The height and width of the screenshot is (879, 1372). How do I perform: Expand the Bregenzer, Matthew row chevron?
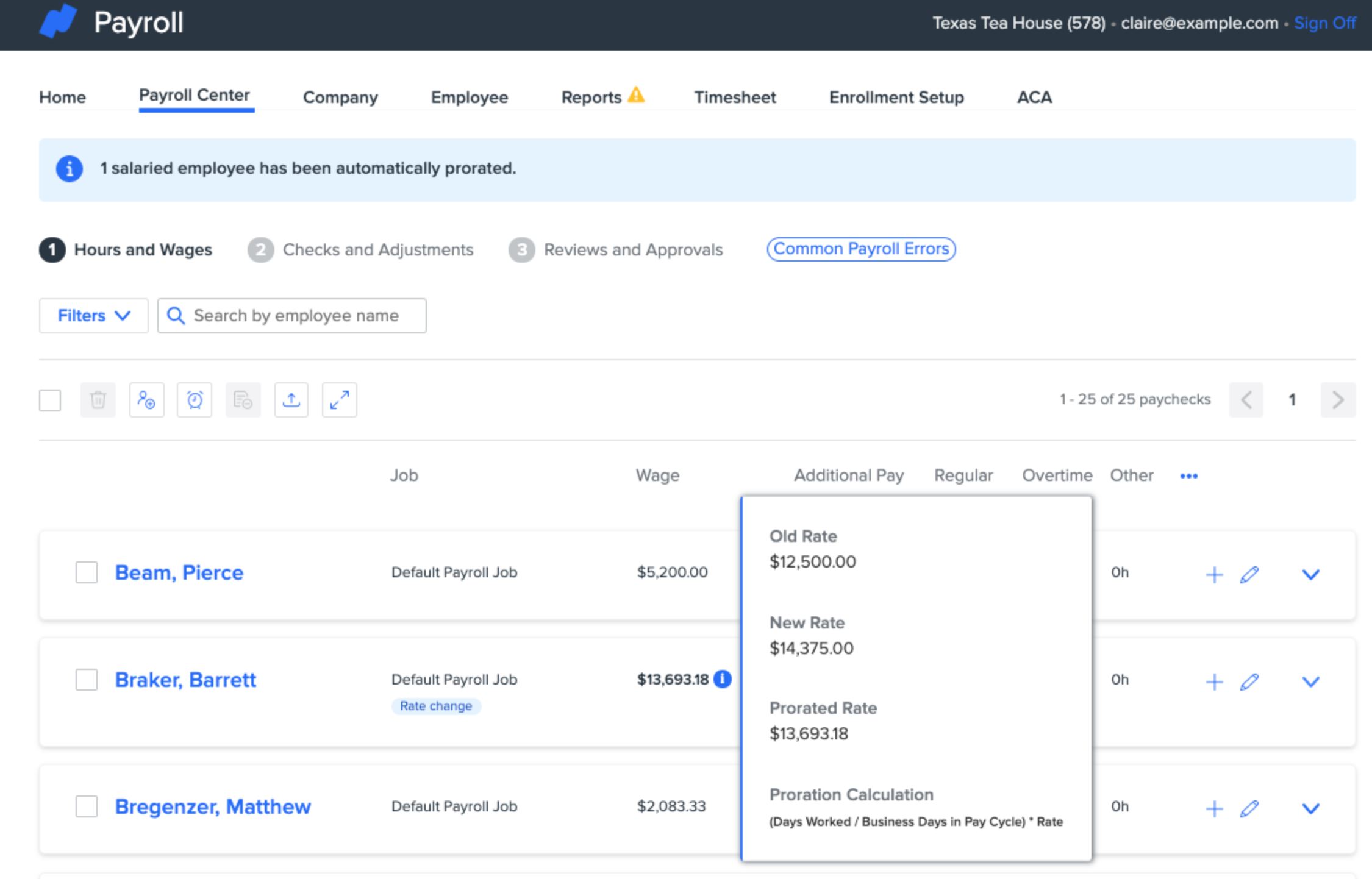pos(1311,808)
